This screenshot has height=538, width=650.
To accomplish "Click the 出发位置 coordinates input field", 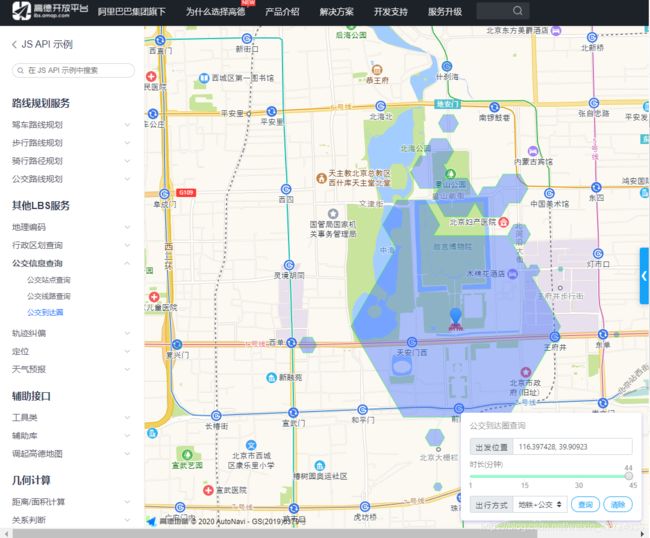I will (572, 447).
